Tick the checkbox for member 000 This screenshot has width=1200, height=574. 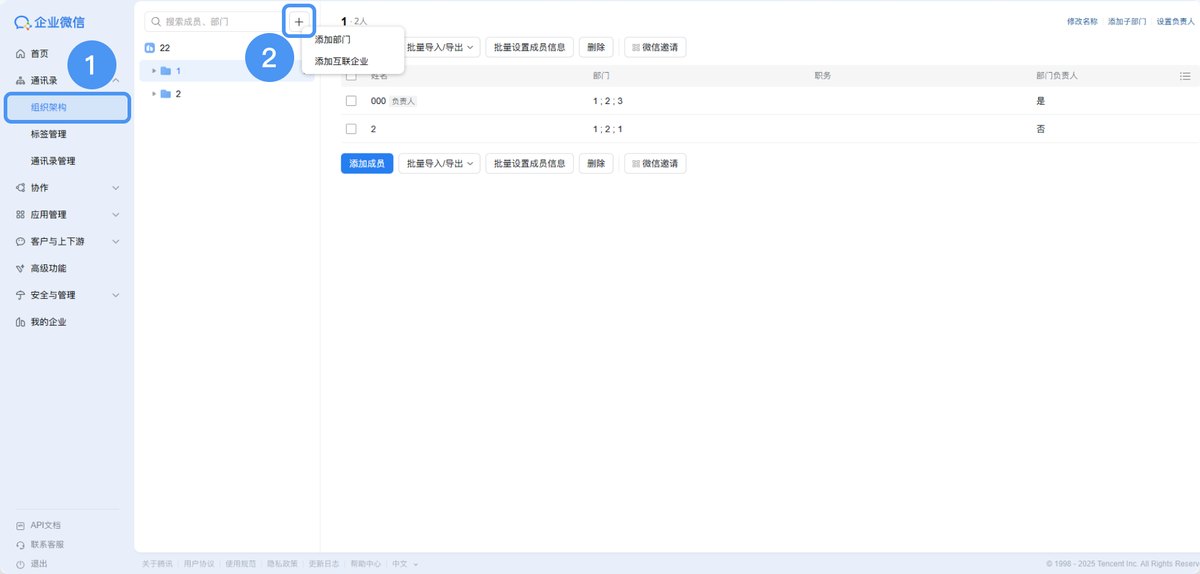coord(351,101)
